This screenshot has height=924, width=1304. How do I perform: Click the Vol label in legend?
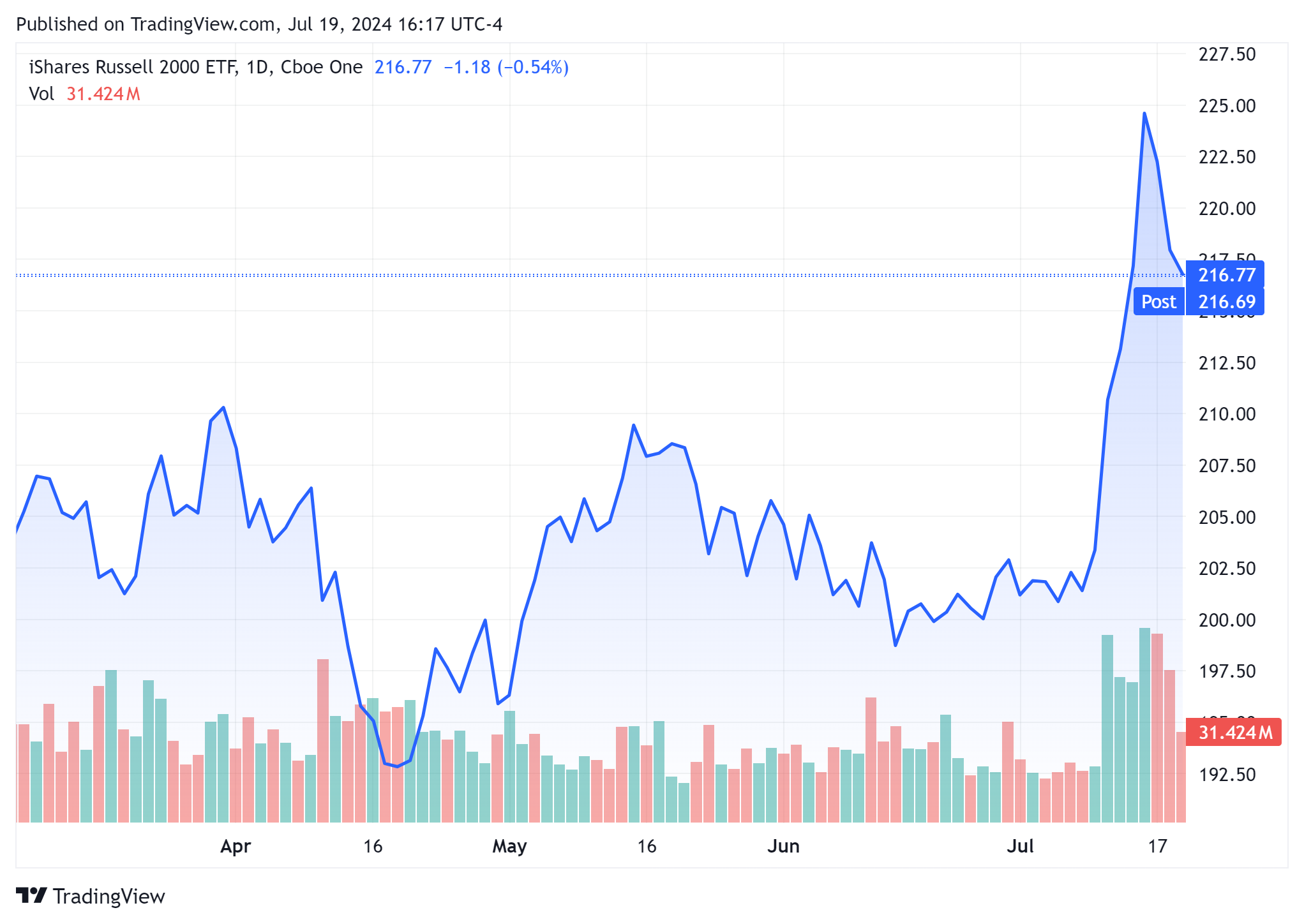[x=41, y=94]
